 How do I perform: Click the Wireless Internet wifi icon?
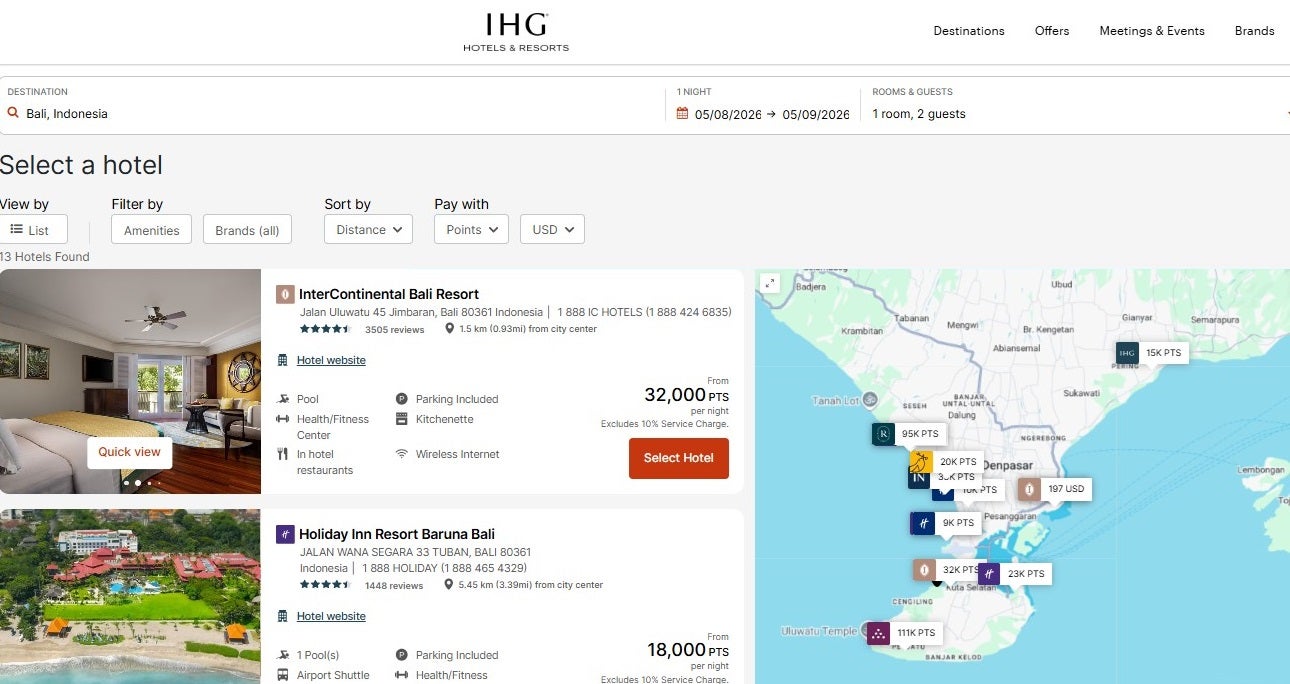coord(402,454)
